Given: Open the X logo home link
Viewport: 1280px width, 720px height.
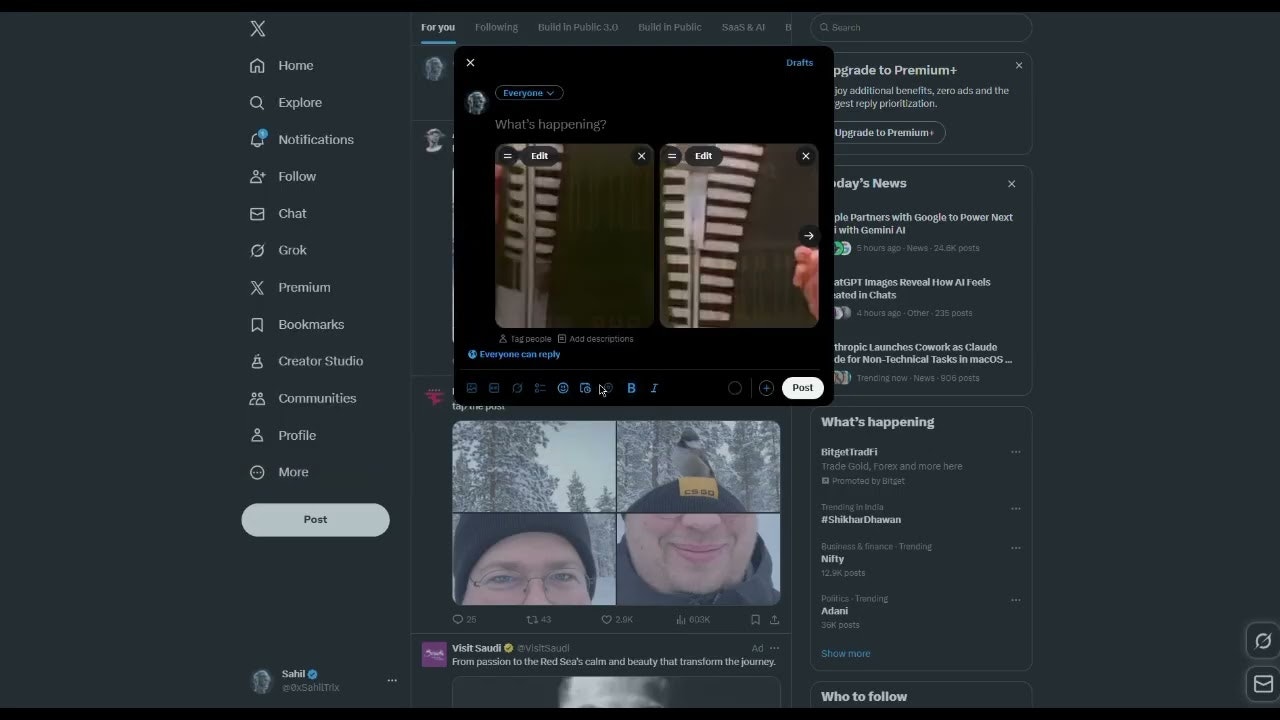Looking at the screenshot, I should 258,29.
